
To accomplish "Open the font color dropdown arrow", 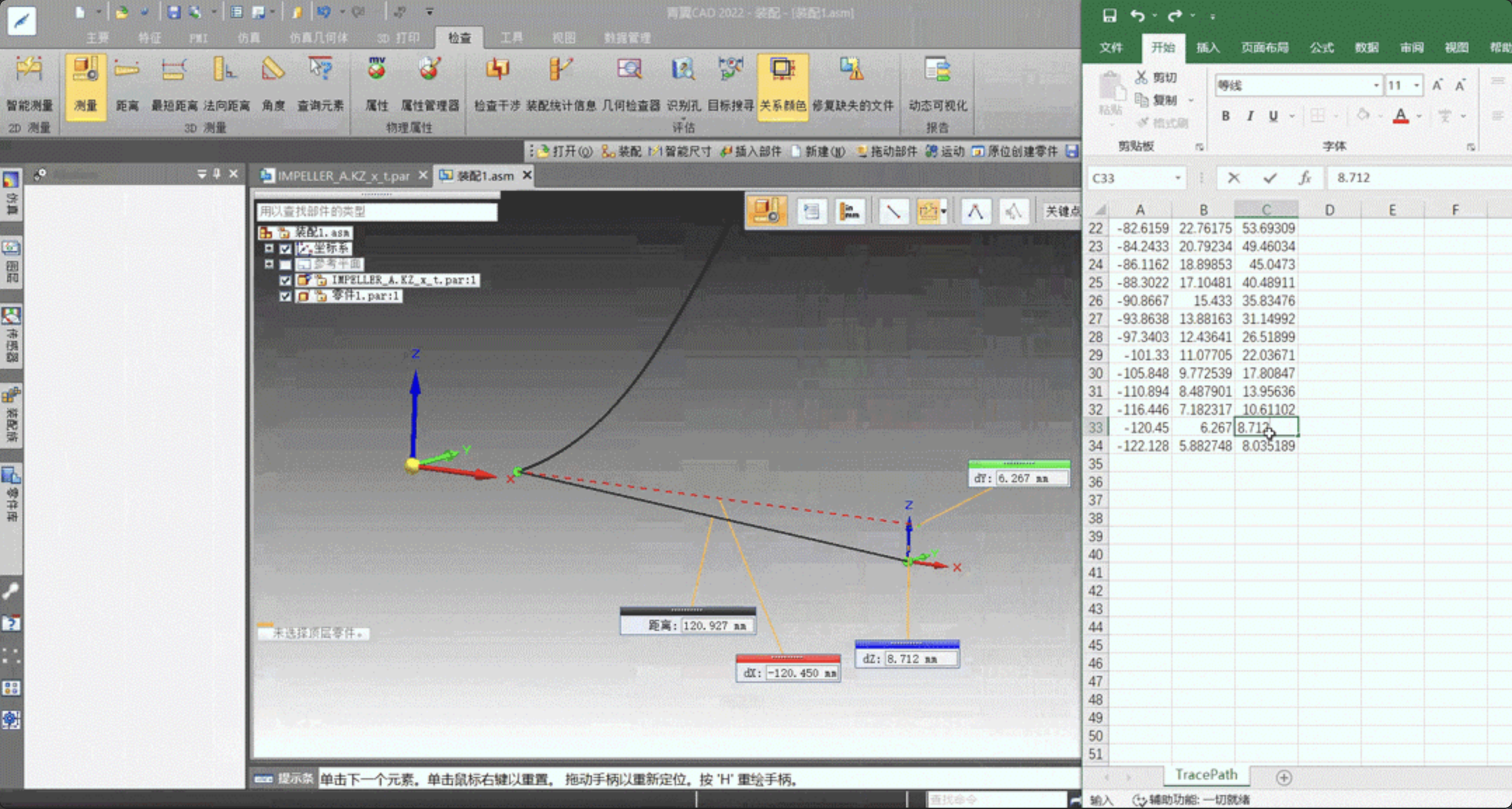I will pyautogui.click(x=1419, y=116).
